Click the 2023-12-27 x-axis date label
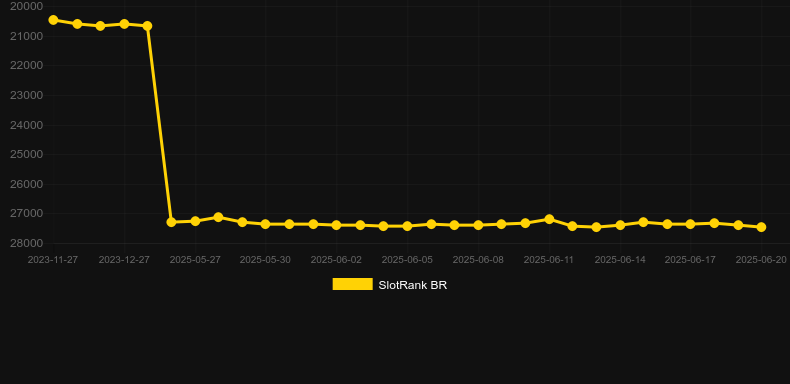This screenshot has width=790, height=384. (124, 260)
